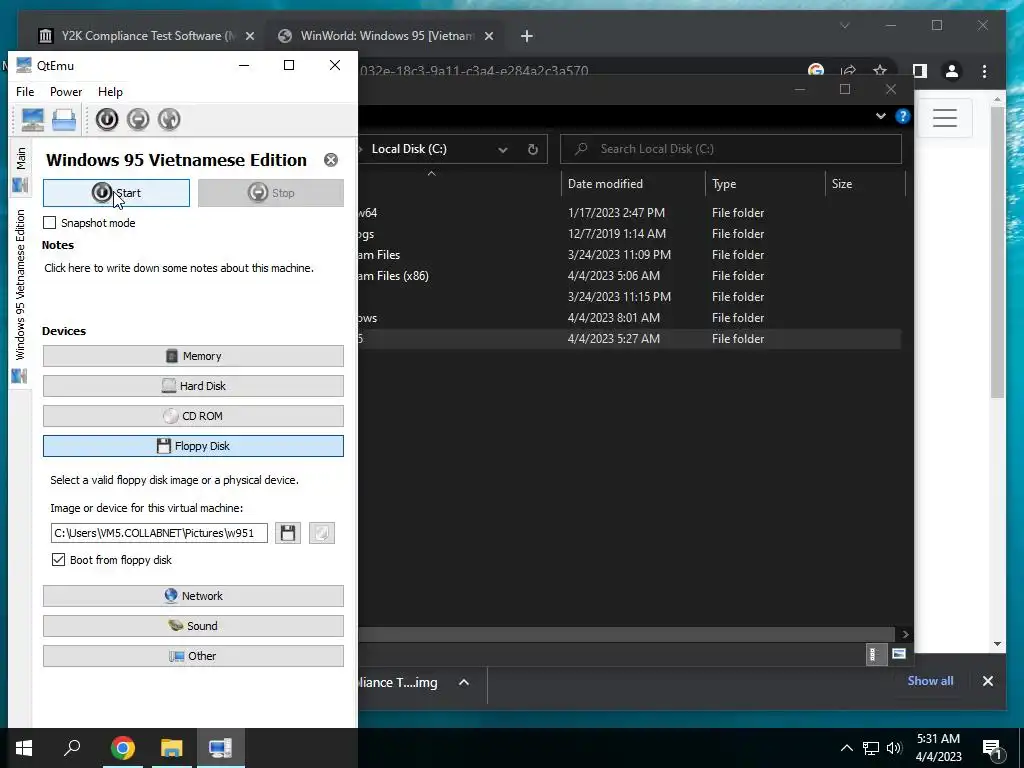Viewport: 1024px width, 768px height.
Task: Open the File menu in QtEmu
Action: click(25, 91)
